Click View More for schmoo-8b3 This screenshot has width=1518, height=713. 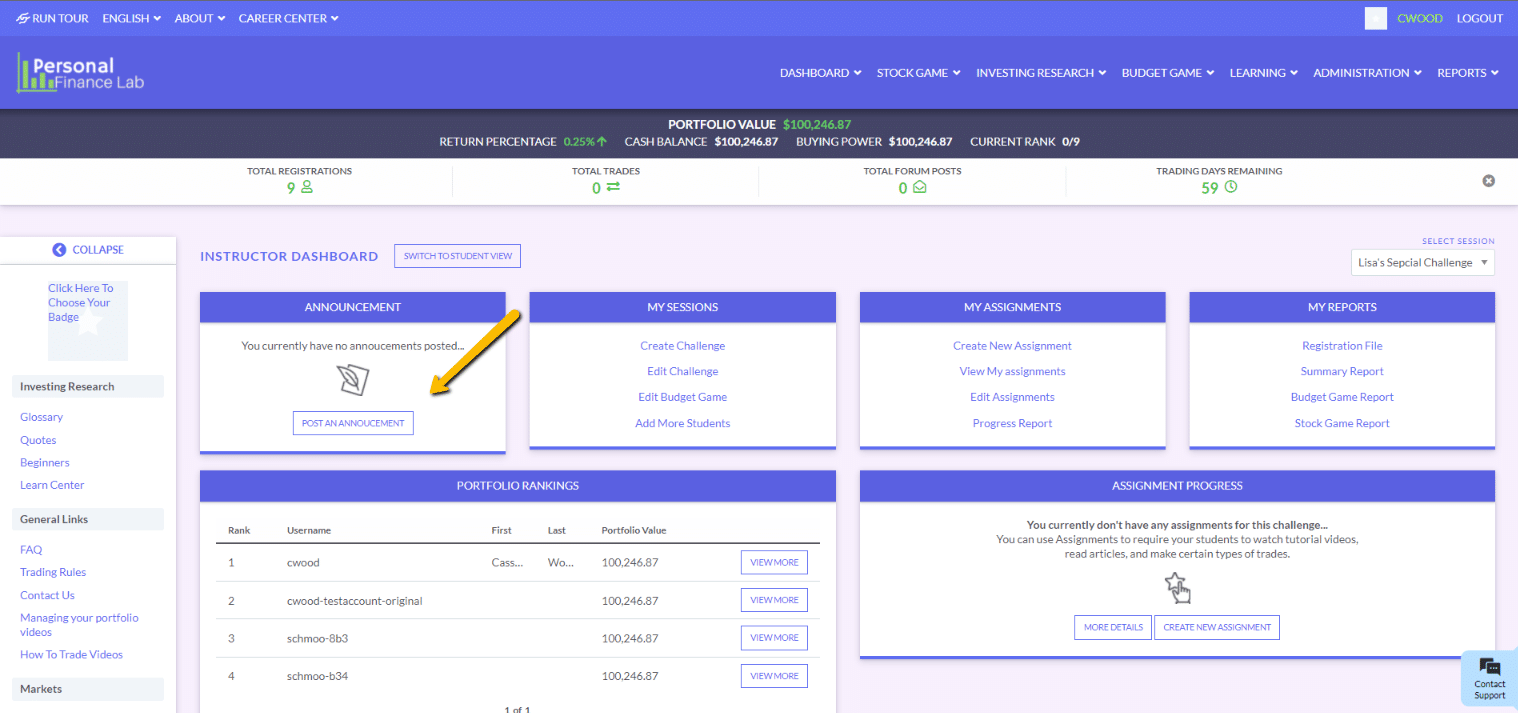click(x=774, y=638)
